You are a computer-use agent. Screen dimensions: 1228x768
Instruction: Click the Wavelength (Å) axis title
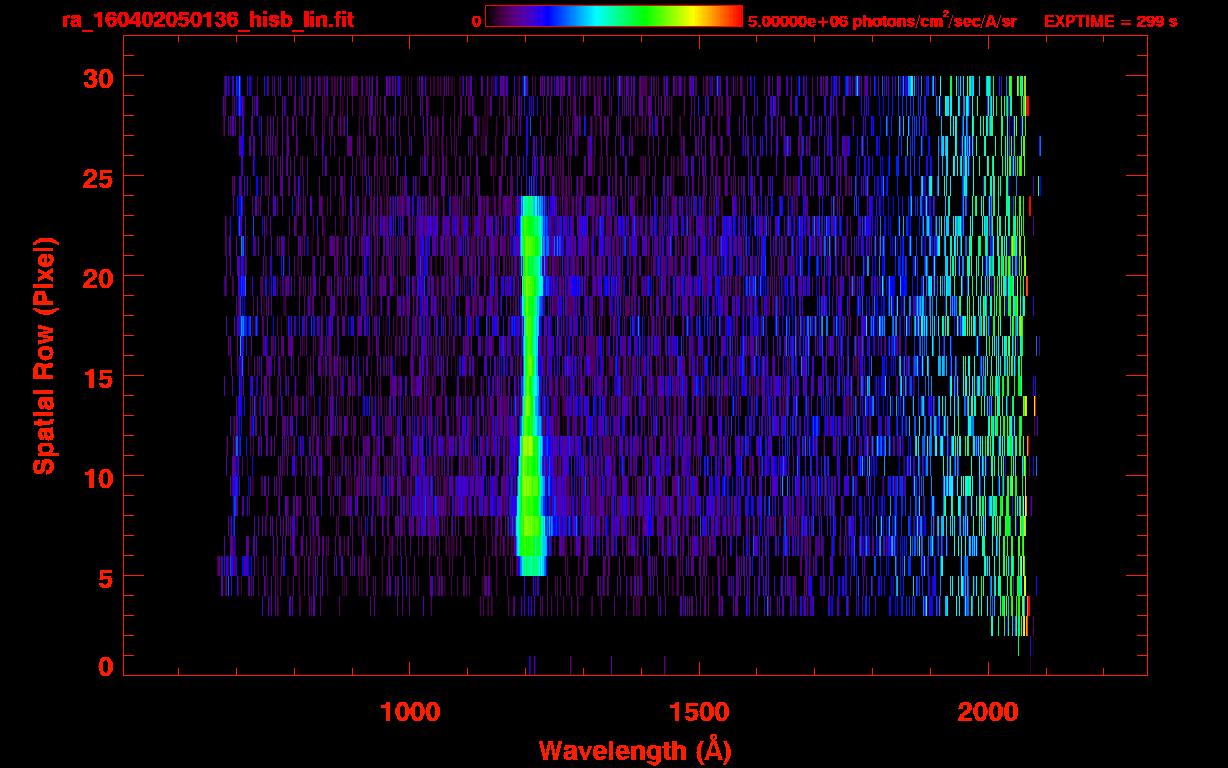pyautogui.click(x=635, y=750)
